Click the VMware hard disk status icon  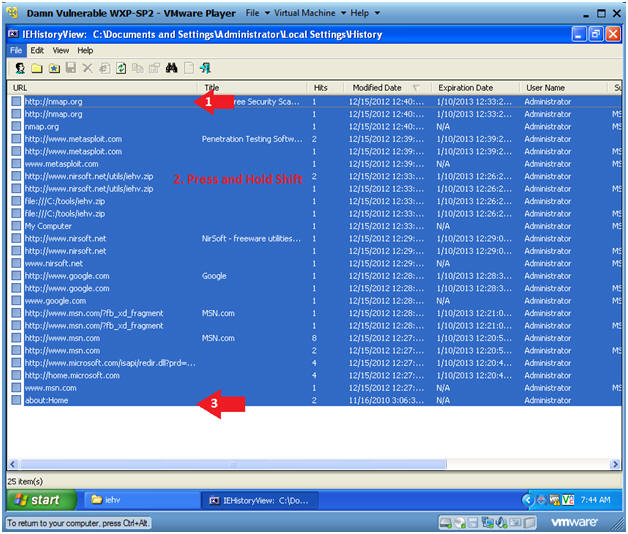(x=445, y=522)
